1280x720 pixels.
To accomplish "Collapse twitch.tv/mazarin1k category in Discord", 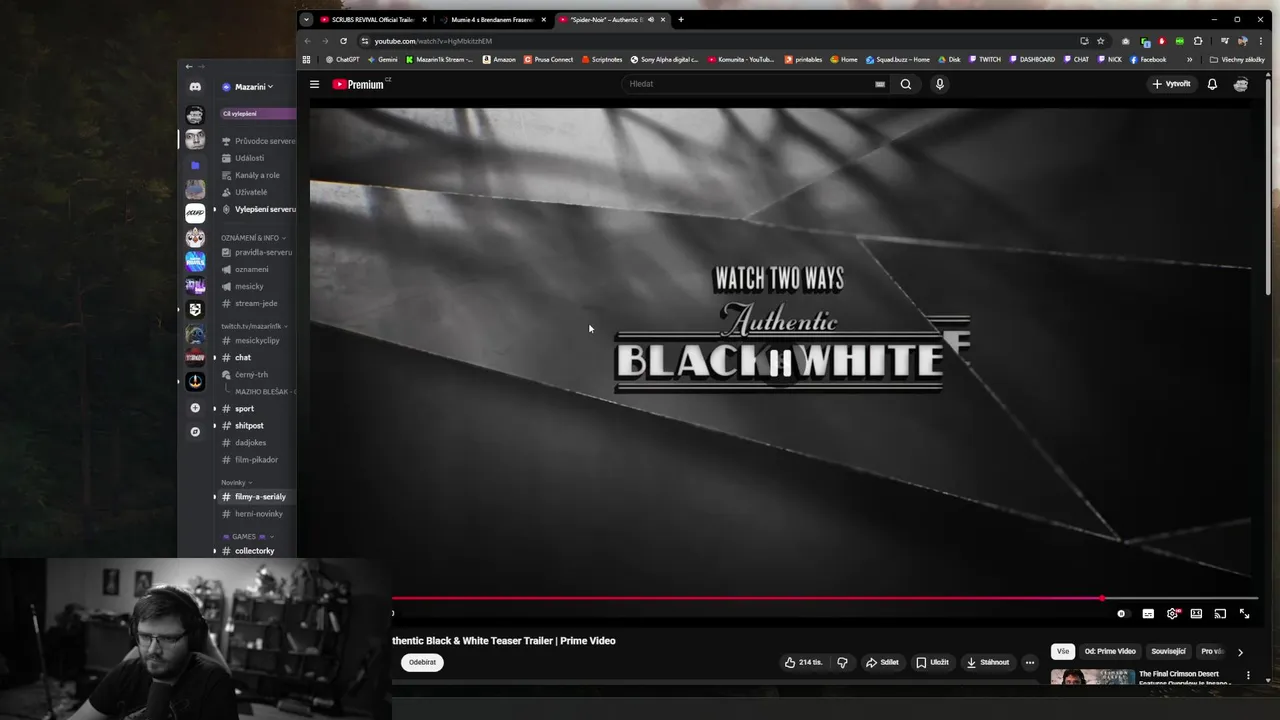I will [x=254, y=326].
